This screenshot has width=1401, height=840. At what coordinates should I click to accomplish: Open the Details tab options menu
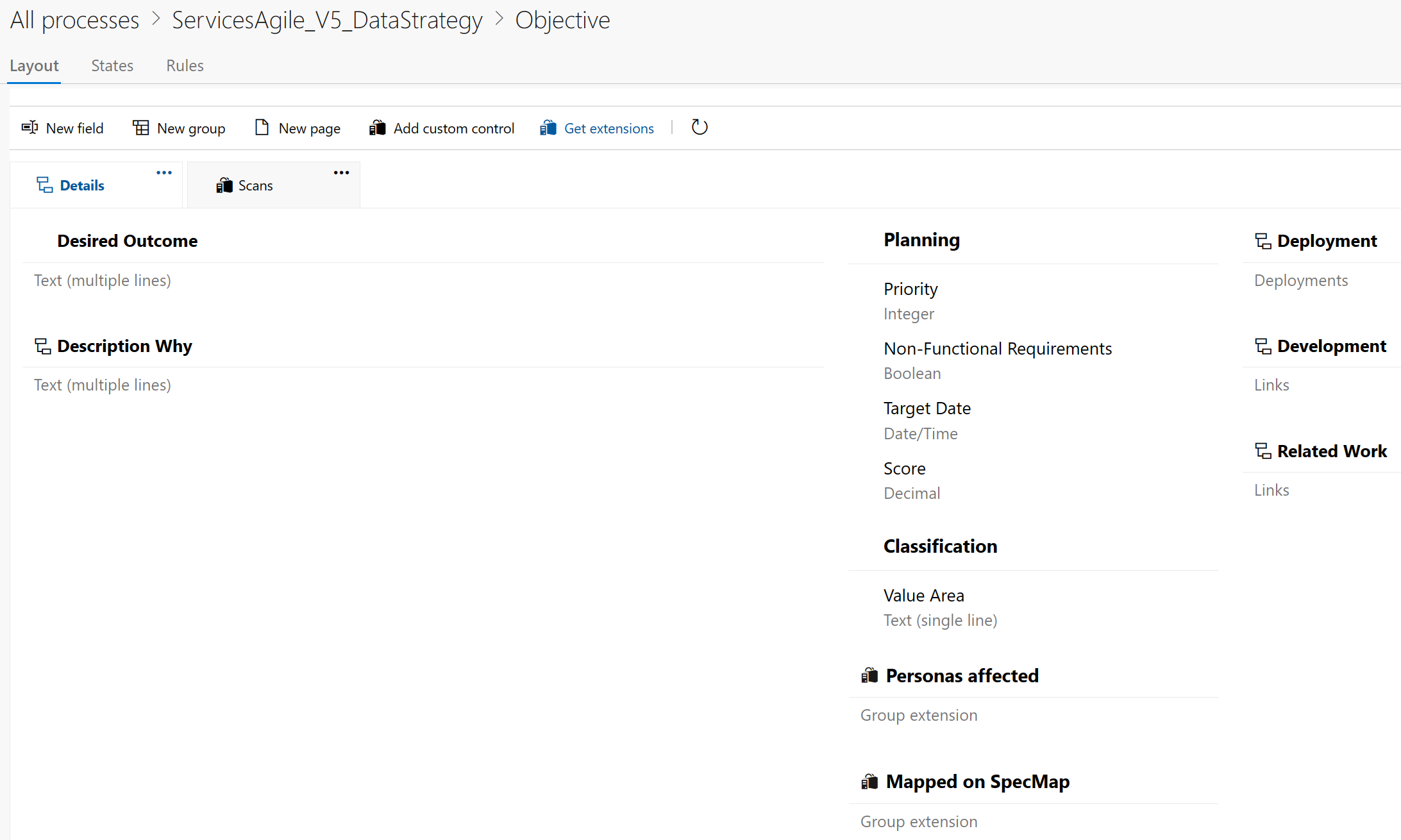[x=164, y=172]
